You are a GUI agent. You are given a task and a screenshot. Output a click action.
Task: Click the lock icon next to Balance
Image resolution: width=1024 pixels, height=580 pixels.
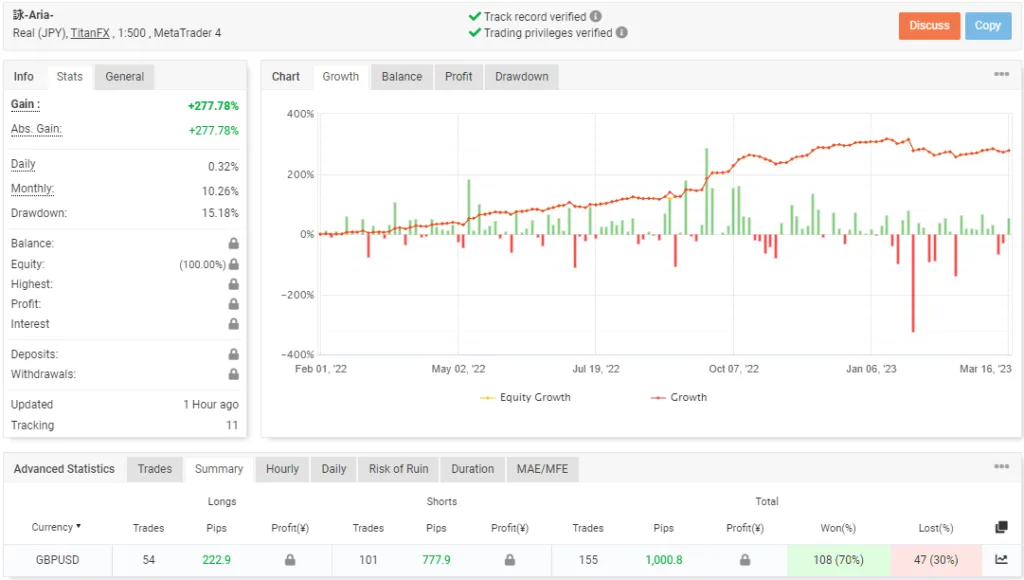coord(233,243)
